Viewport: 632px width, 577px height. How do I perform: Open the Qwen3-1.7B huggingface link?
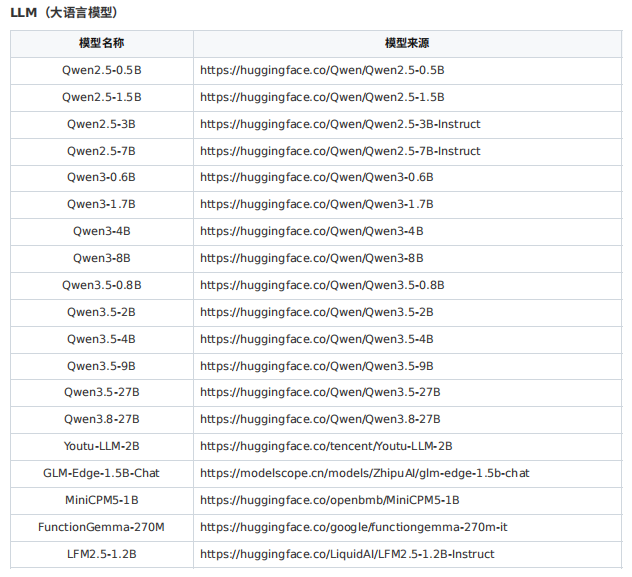coord(316,205)
